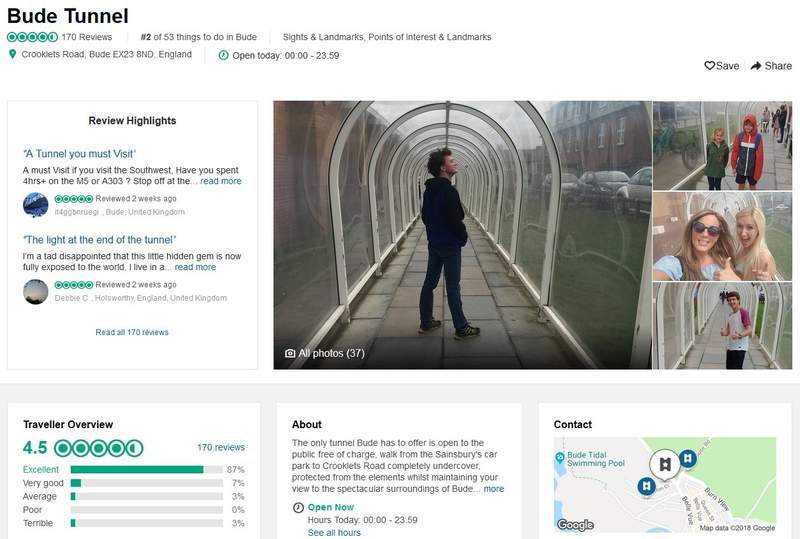Click the Save heart icon
This screenshot has height=539, width=800.
point(709,66)
